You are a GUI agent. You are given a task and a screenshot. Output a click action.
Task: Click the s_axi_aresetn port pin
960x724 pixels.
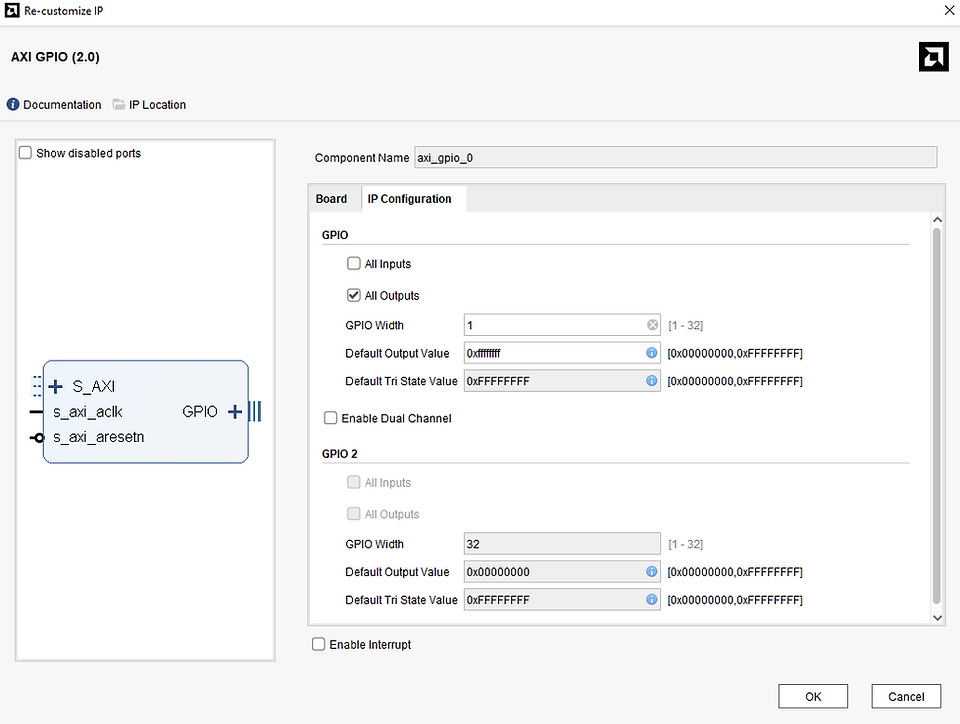pos(37,438)
